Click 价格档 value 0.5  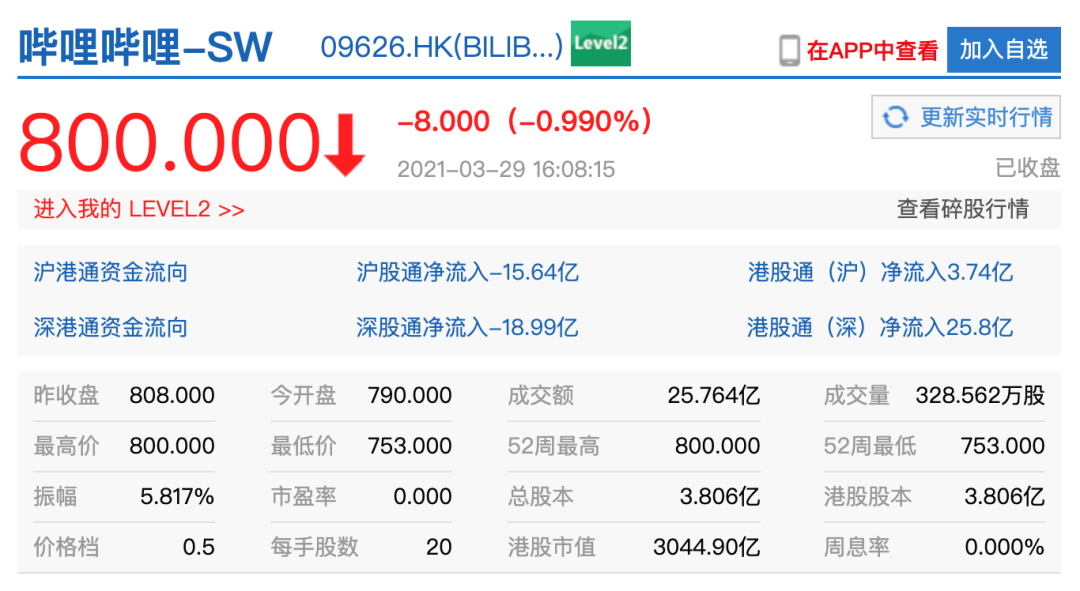[x=198, y=547]
